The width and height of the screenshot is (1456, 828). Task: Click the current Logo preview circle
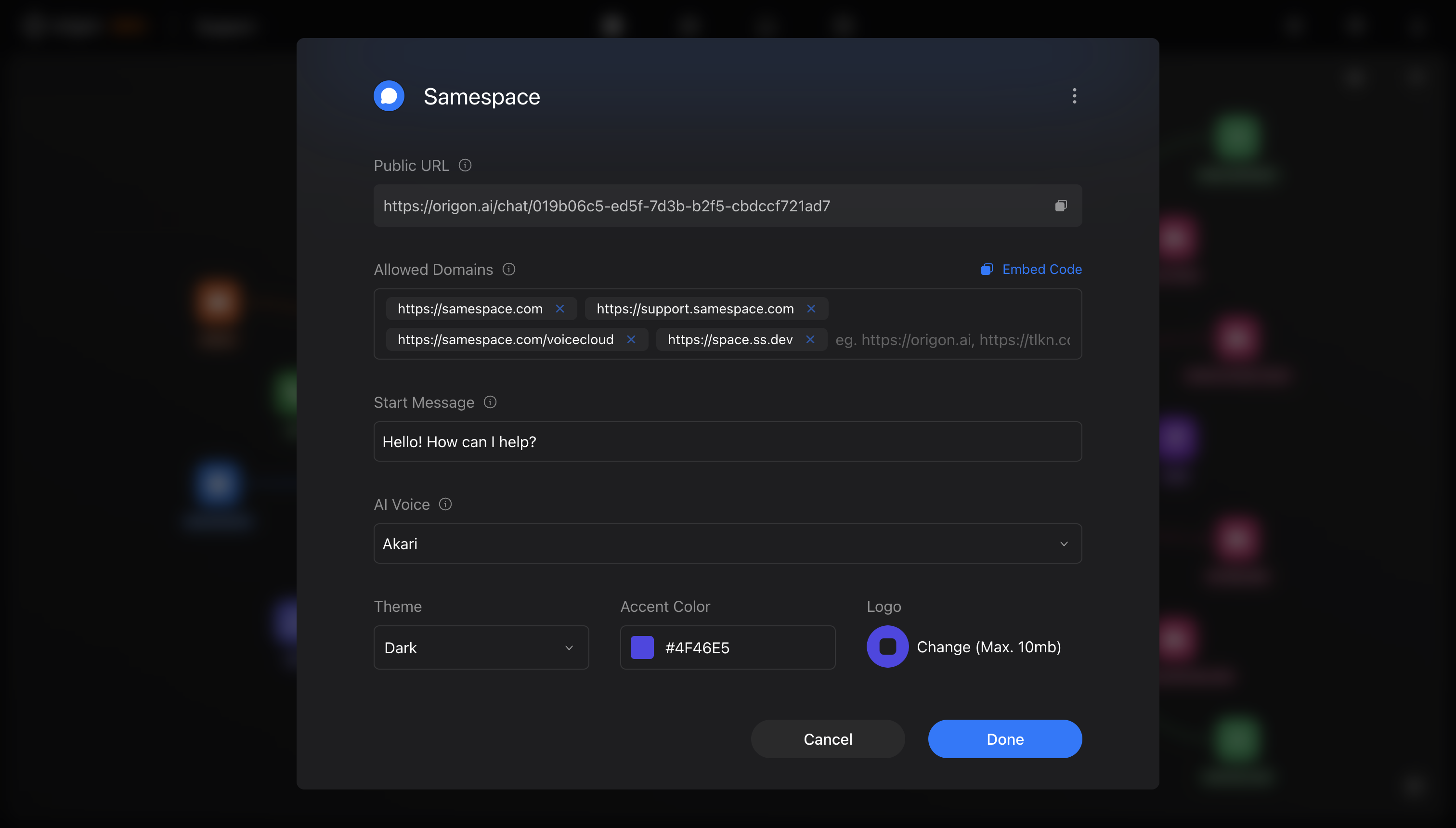tap(887, 647)
